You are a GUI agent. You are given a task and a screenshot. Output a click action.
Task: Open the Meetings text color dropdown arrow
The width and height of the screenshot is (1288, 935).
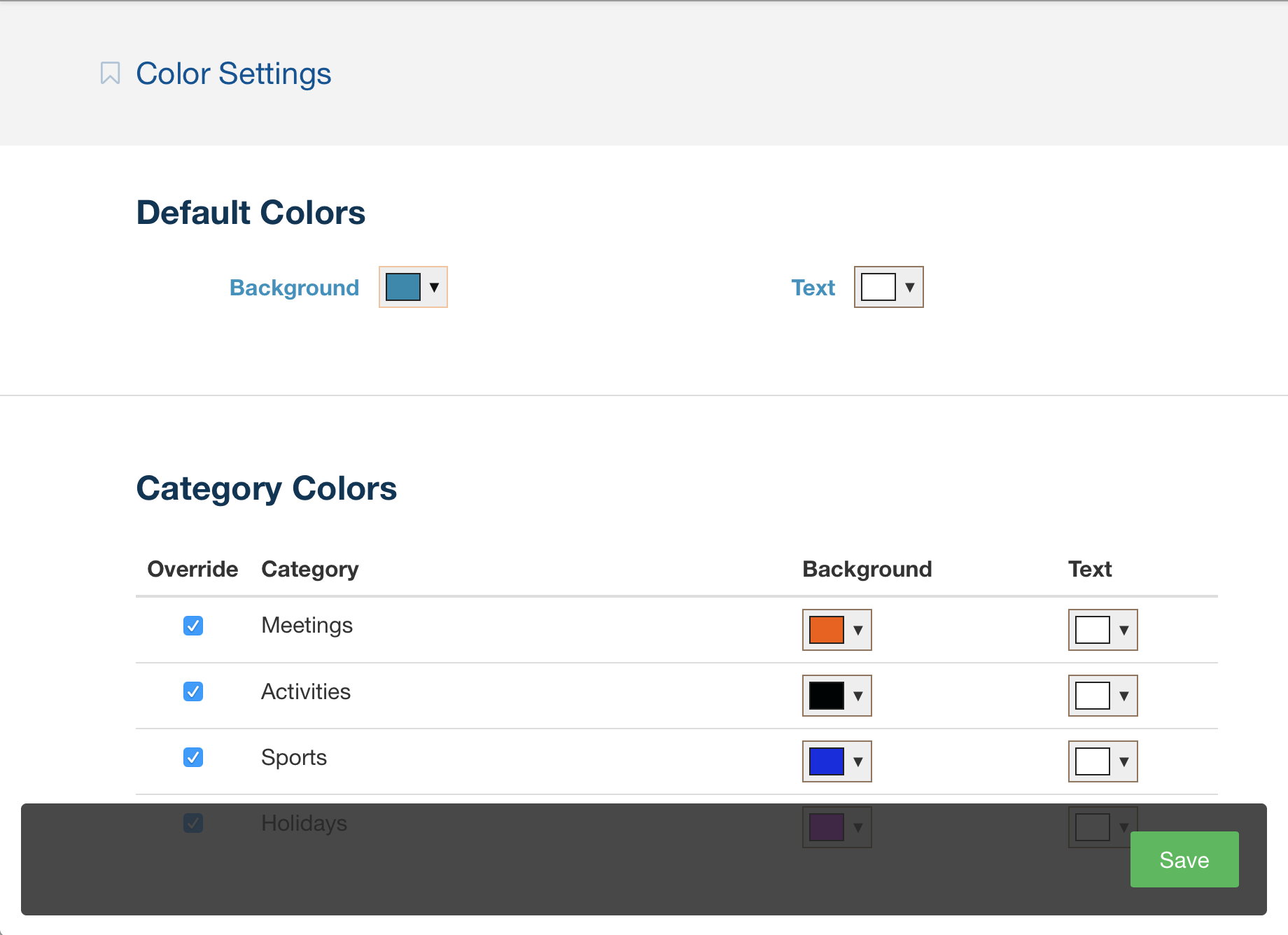click(x=1124, y=630)
